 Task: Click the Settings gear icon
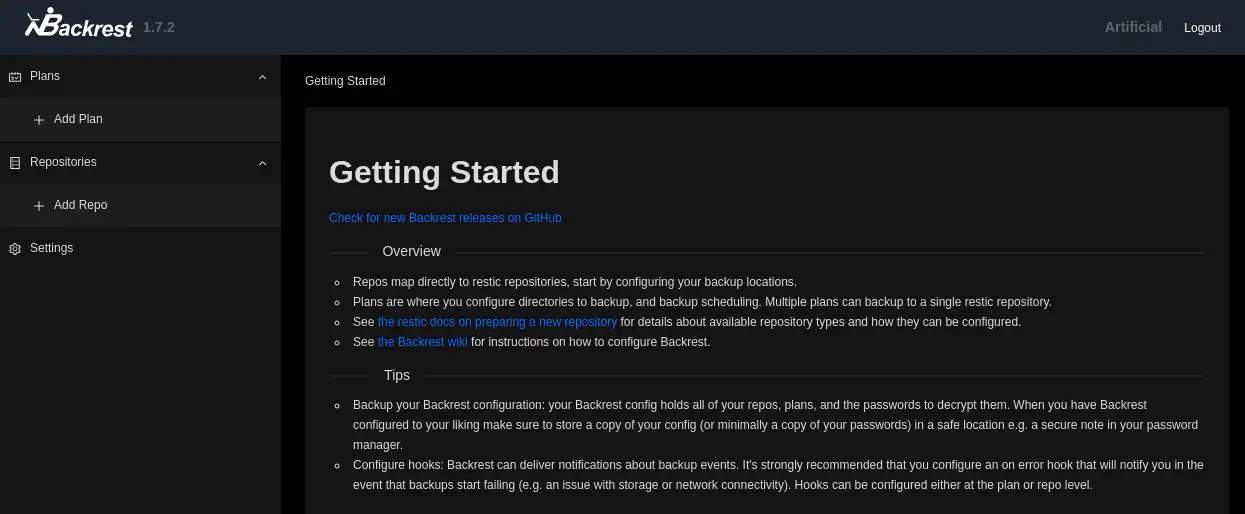15,249
